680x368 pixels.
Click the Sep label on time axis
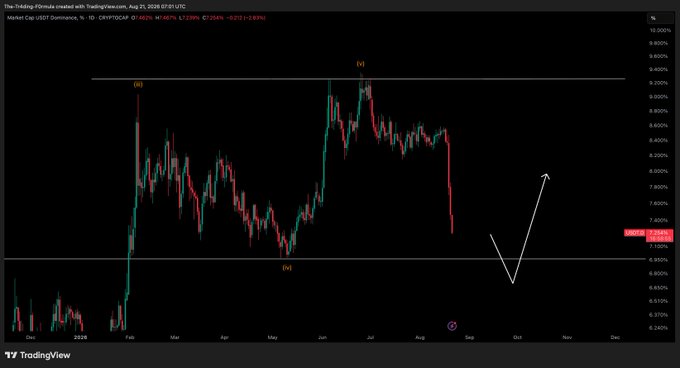click(x=470, y=337)
